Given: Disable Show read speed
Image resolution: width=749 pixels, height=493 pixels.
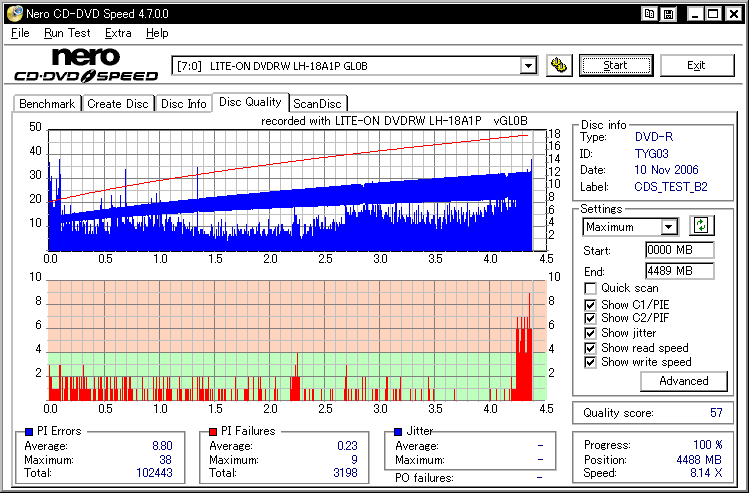Looking at the screenshot, I should click(590, 348).
